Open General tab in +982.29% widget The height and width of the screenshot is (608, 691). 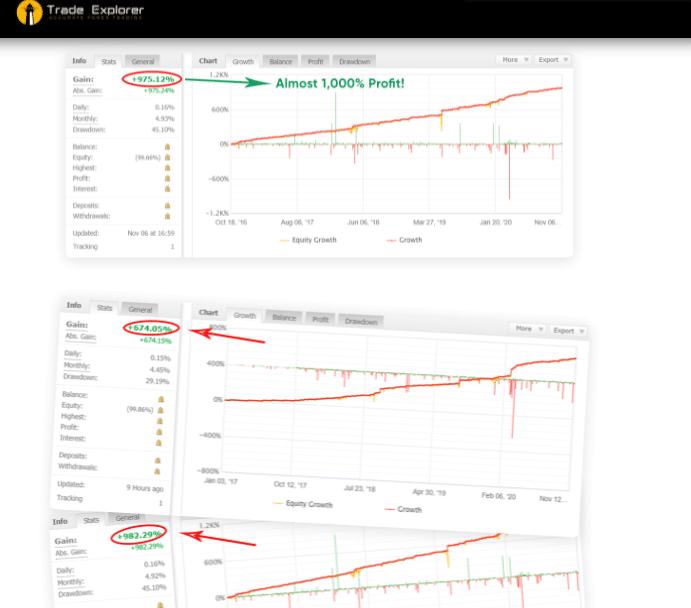pyautogui.click(x=127, y=518)
